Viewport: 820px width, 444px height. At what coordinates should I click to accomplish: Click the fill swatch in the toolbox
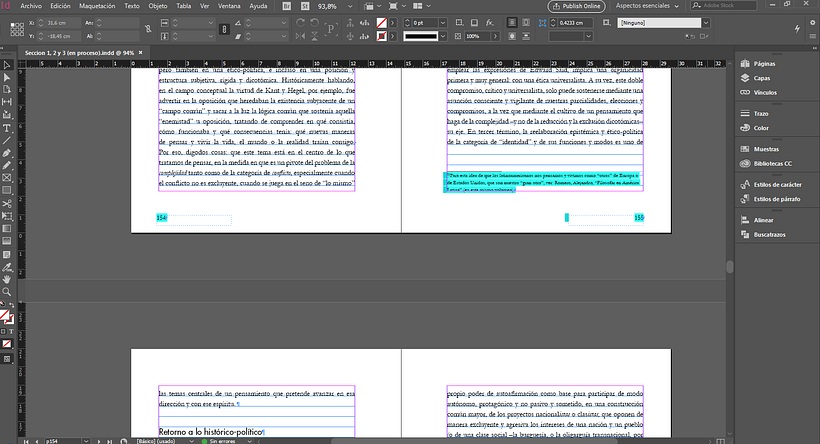pyautogui.click(x=4, y=315)
